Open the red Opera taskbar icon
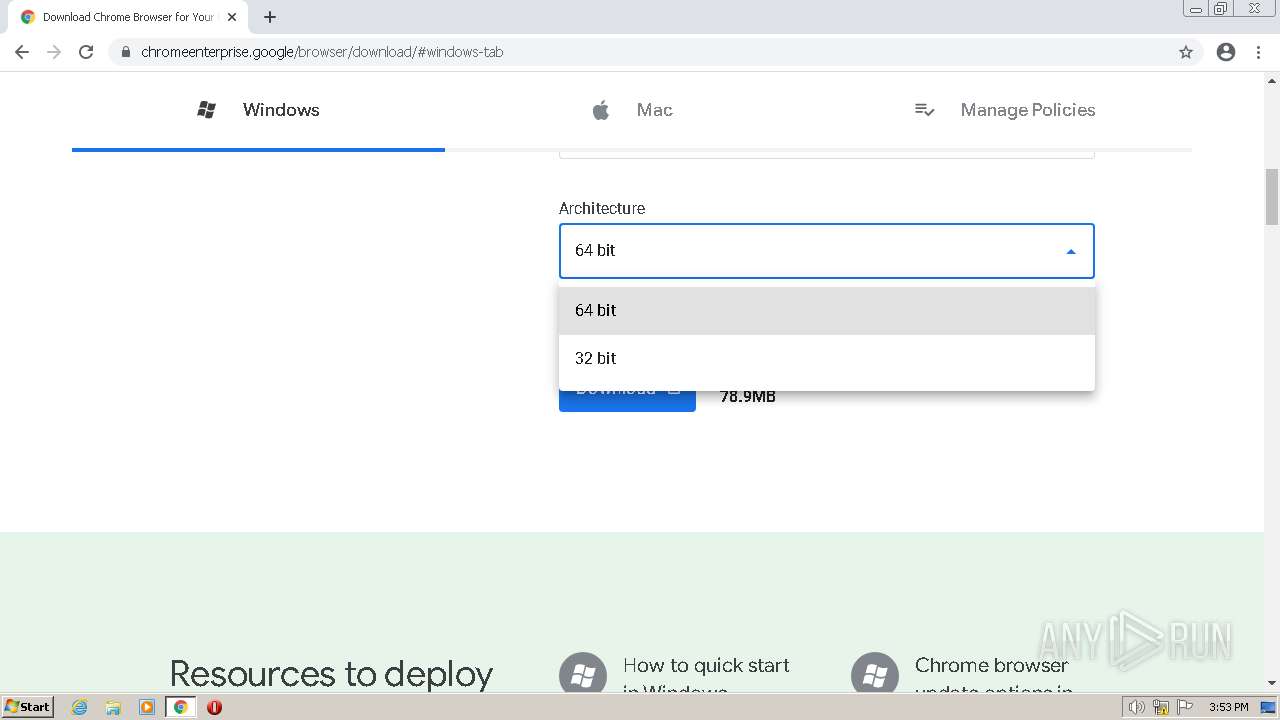 [214, 707]
